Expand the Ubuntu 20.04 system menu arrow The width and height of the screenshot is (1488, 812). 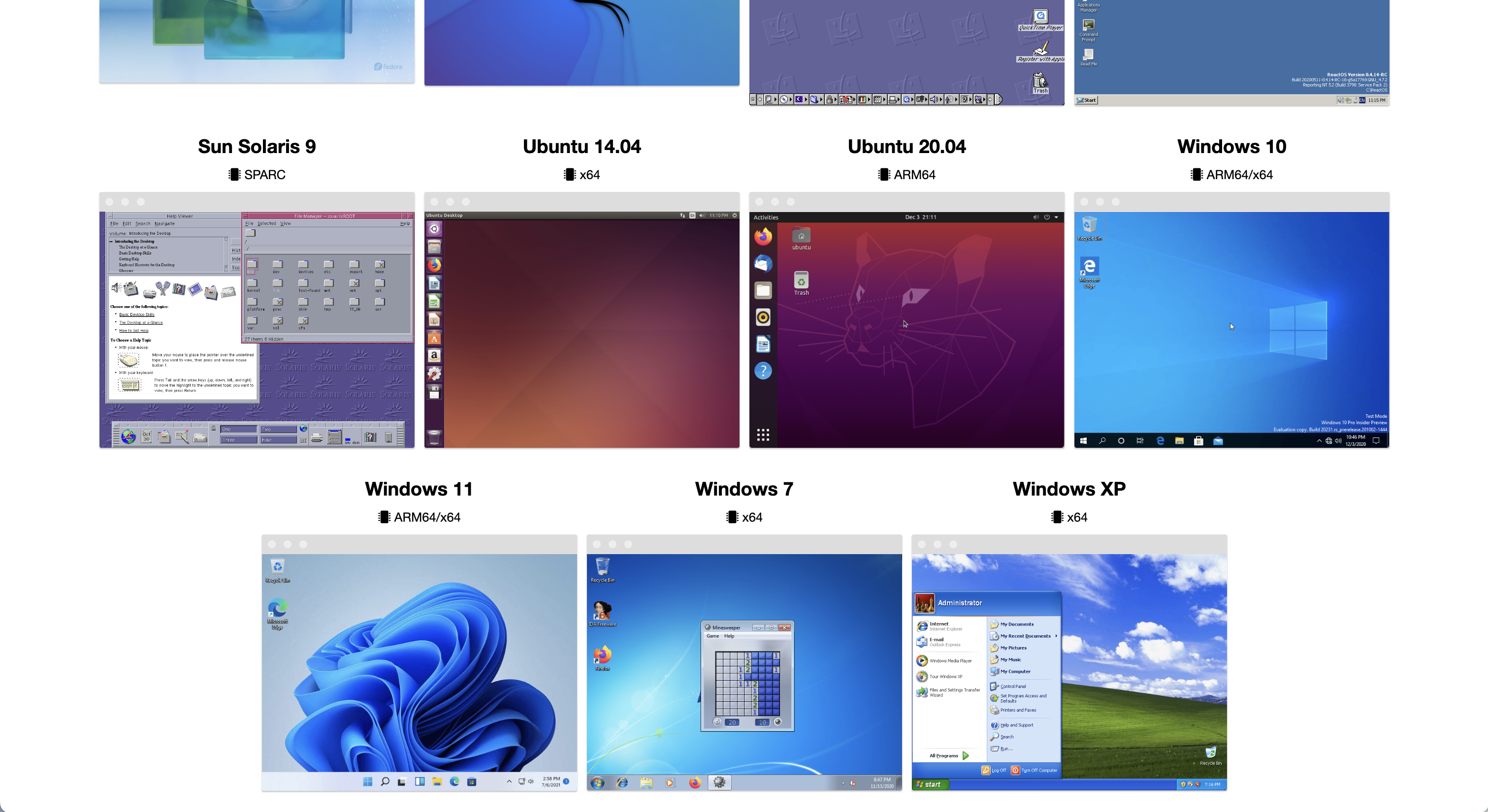(1057, 217)
